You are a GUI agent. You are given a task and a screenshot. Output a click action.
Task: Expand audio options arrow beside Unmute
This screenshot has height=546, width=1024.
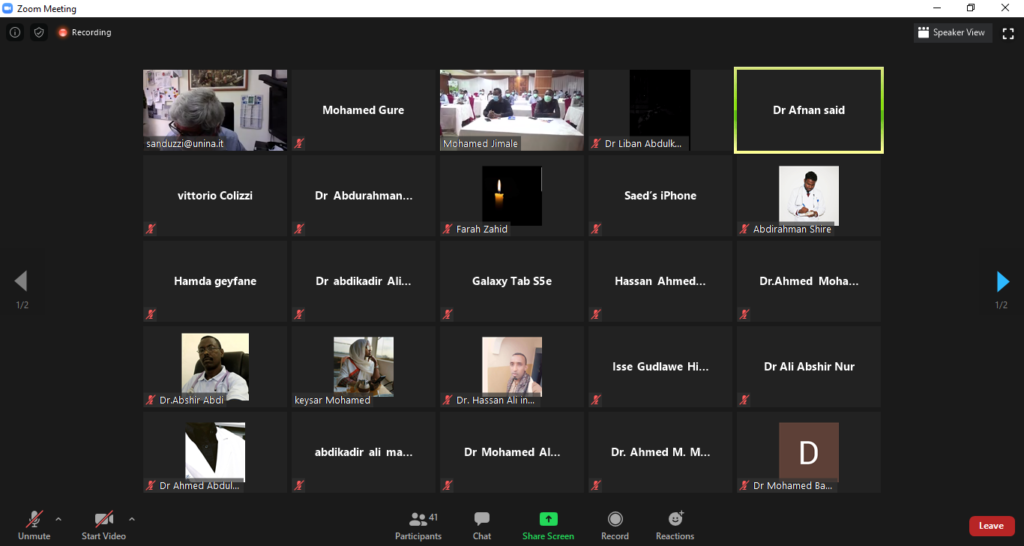pyautogui.click(x=58, y=519)
